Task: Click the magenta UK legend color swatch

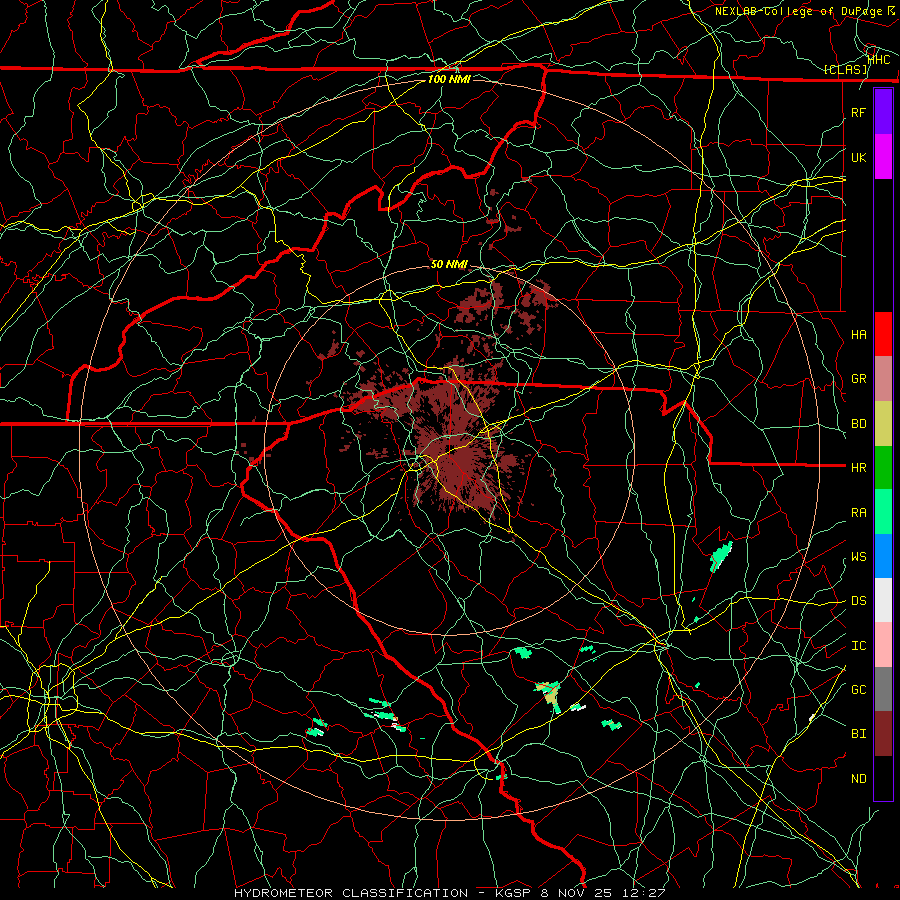Action: (883, 157)
